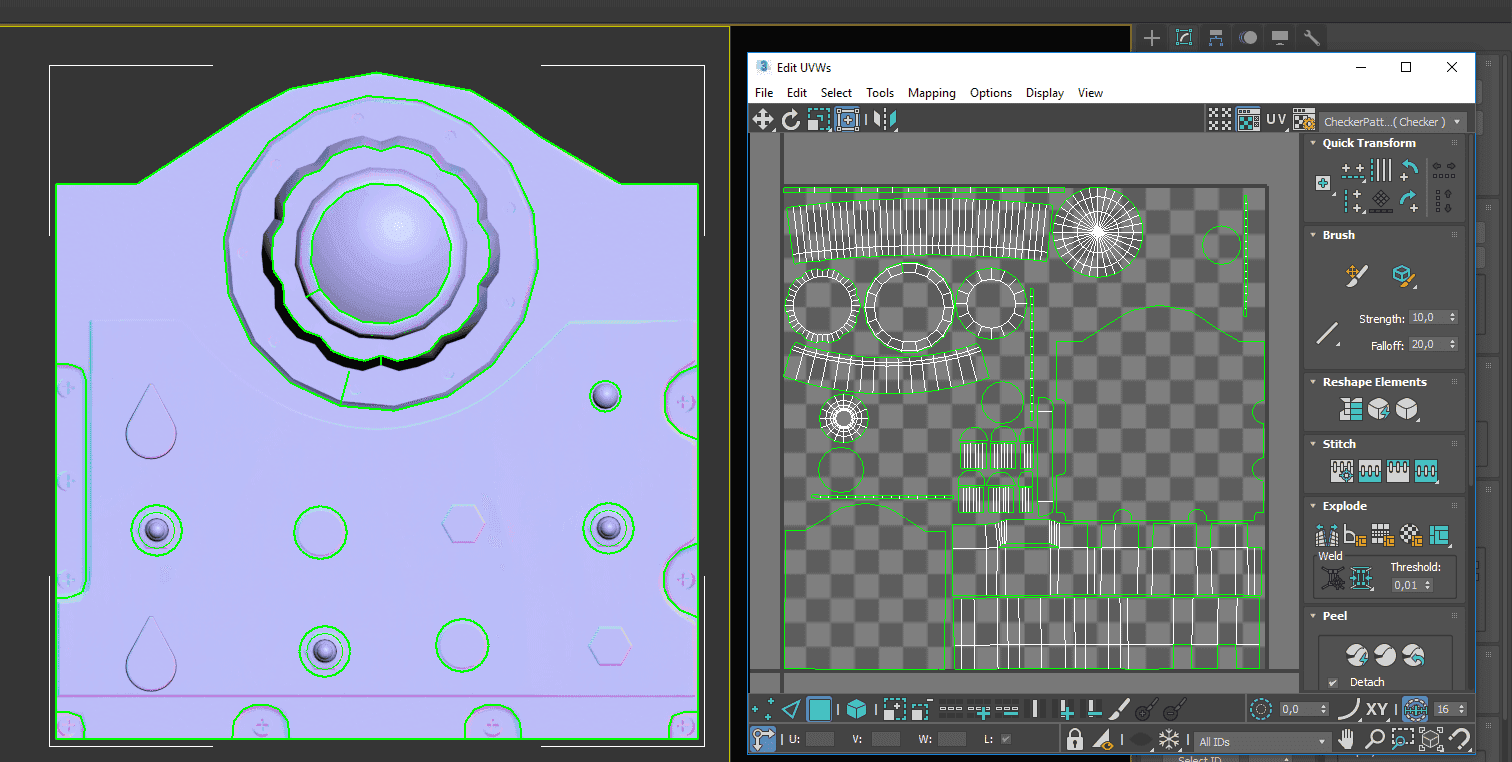Select the UV brush in the Brush rollout

[1355, 275]
